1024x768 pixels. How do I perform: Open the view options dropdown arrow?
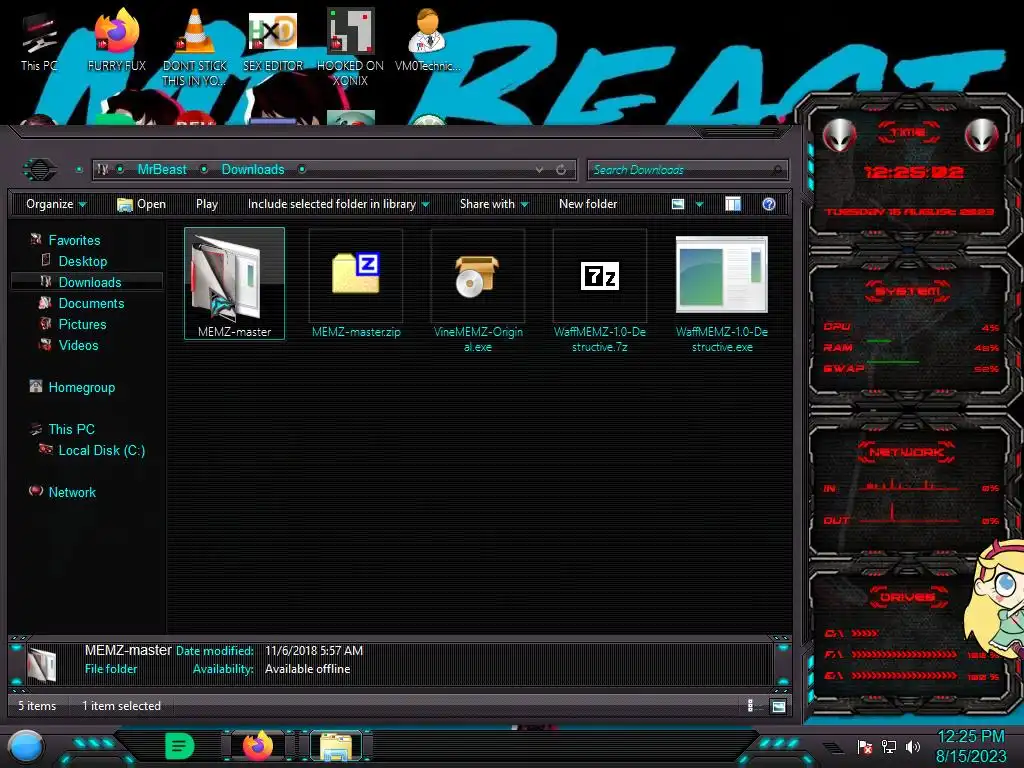coord(699,204)
